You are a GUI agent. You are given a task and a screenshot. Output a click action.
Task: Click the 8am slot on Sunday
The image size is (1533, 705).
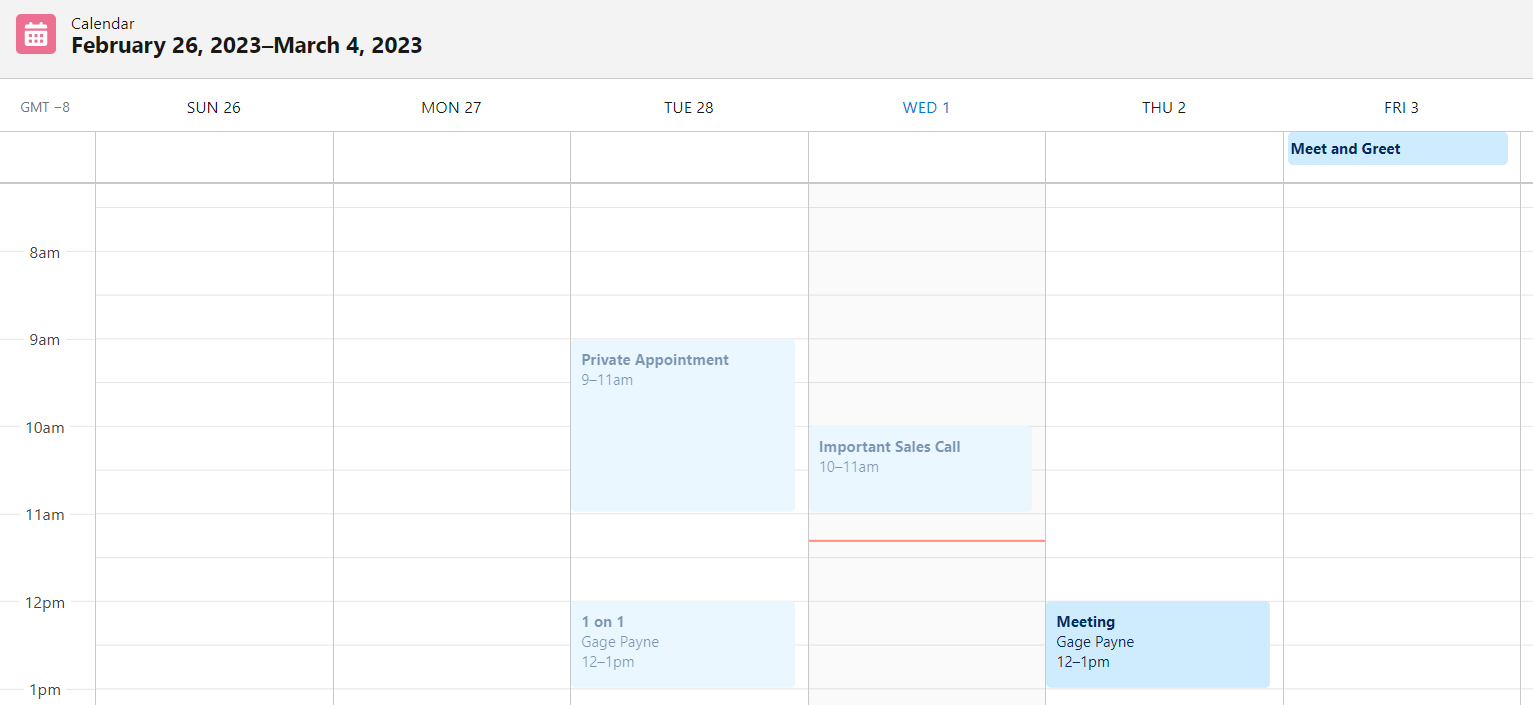[214, 273]
